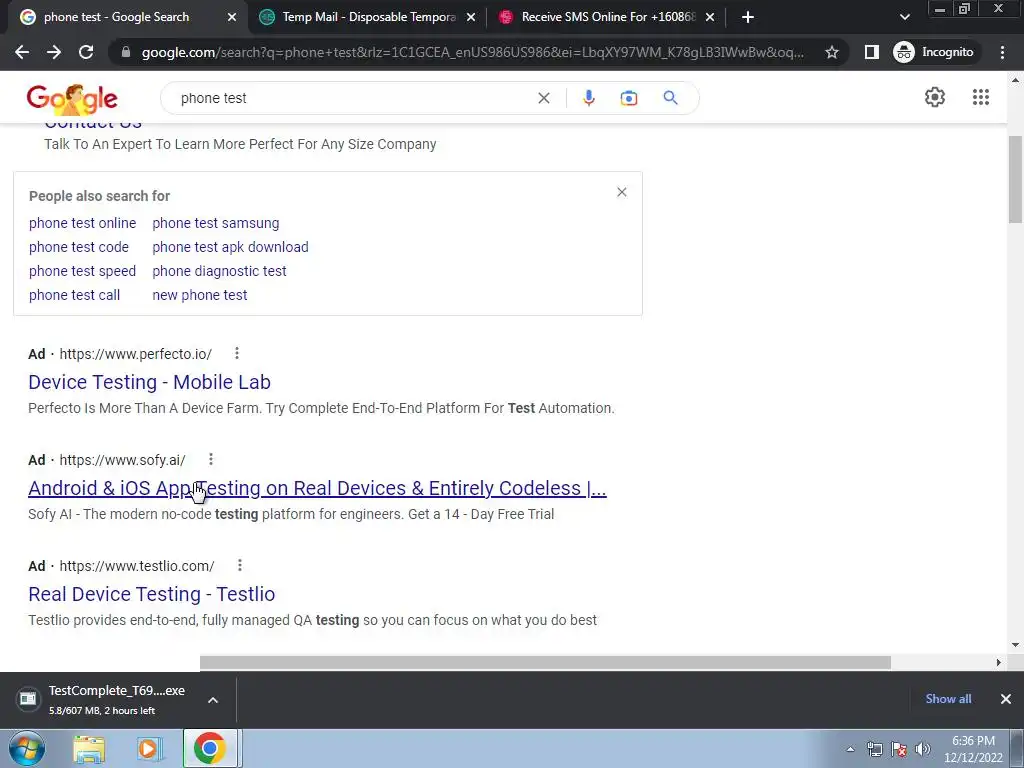This screenshot has height=768, width=1024.
Task: Open the taskbar clock and date
Action: [973, 749]
